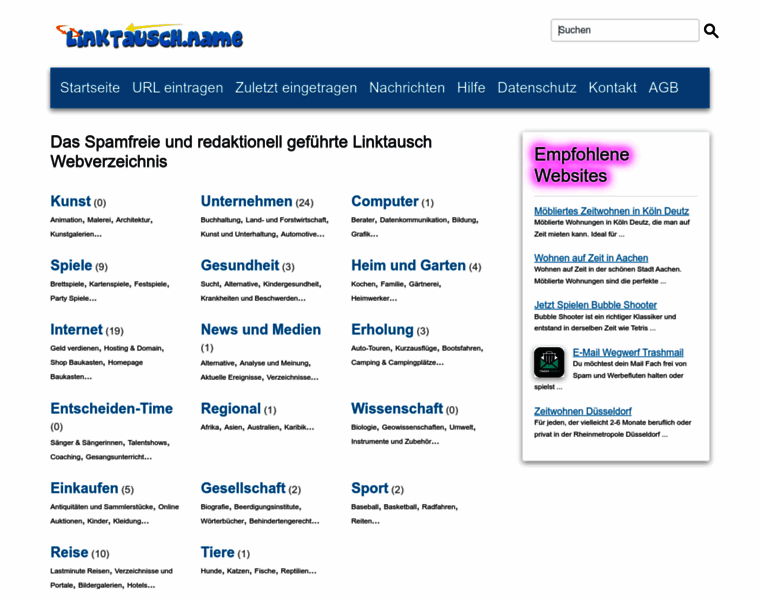The image size is (760, 600).
Task: Open the AGB page
Action: (663, 88)
